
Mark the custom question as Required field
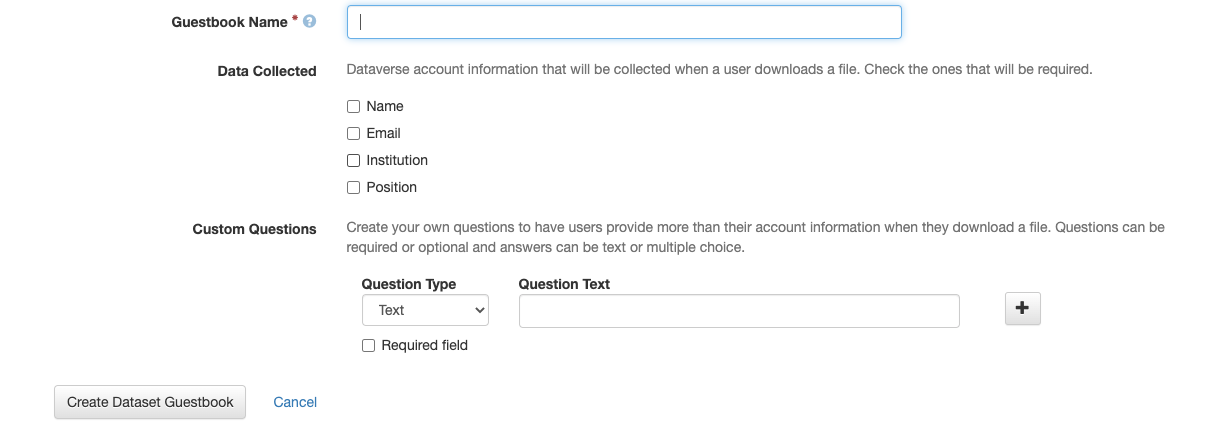coord(368,346)
